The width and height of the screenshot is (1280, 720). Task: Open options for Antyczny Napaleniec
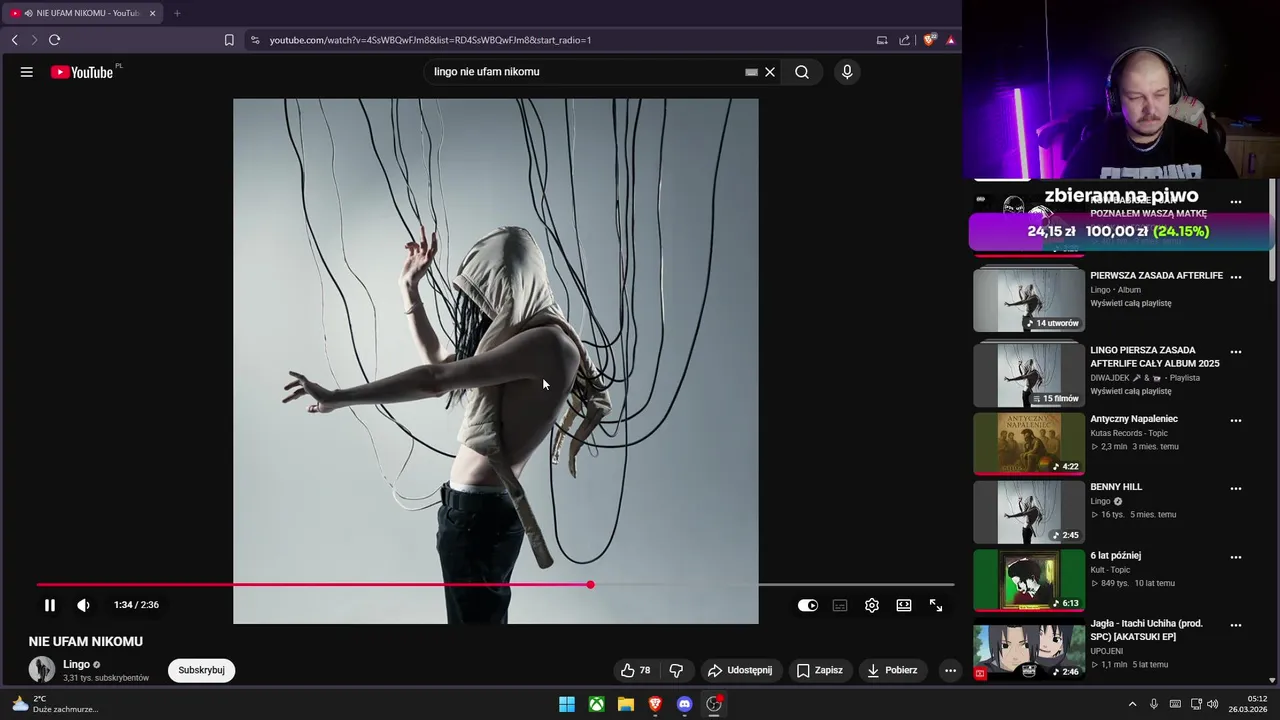tap(1236, 420)
